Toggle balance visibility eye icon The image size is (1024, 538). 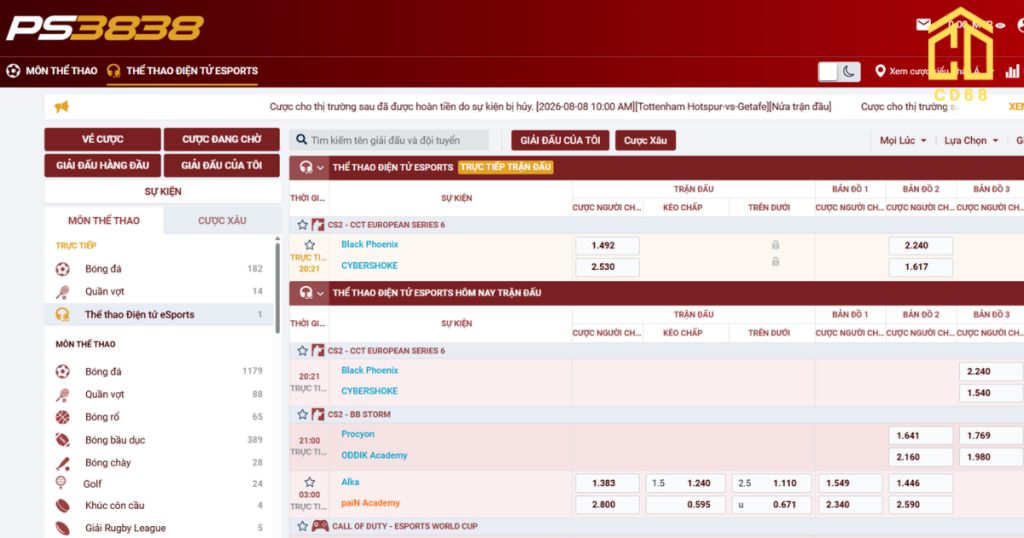[x=1000, y=25]
